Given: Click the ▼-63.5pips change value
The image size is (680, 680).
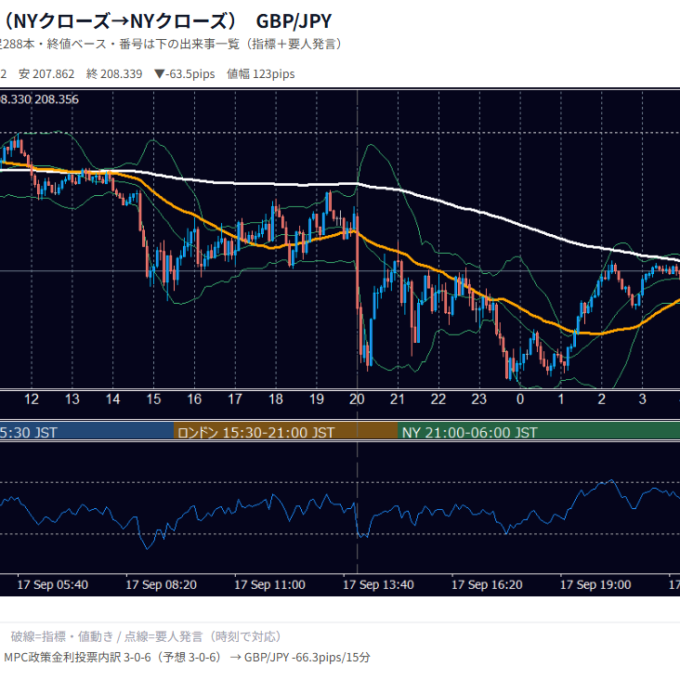Looking at the screenshot, I should tap(185, 74).
